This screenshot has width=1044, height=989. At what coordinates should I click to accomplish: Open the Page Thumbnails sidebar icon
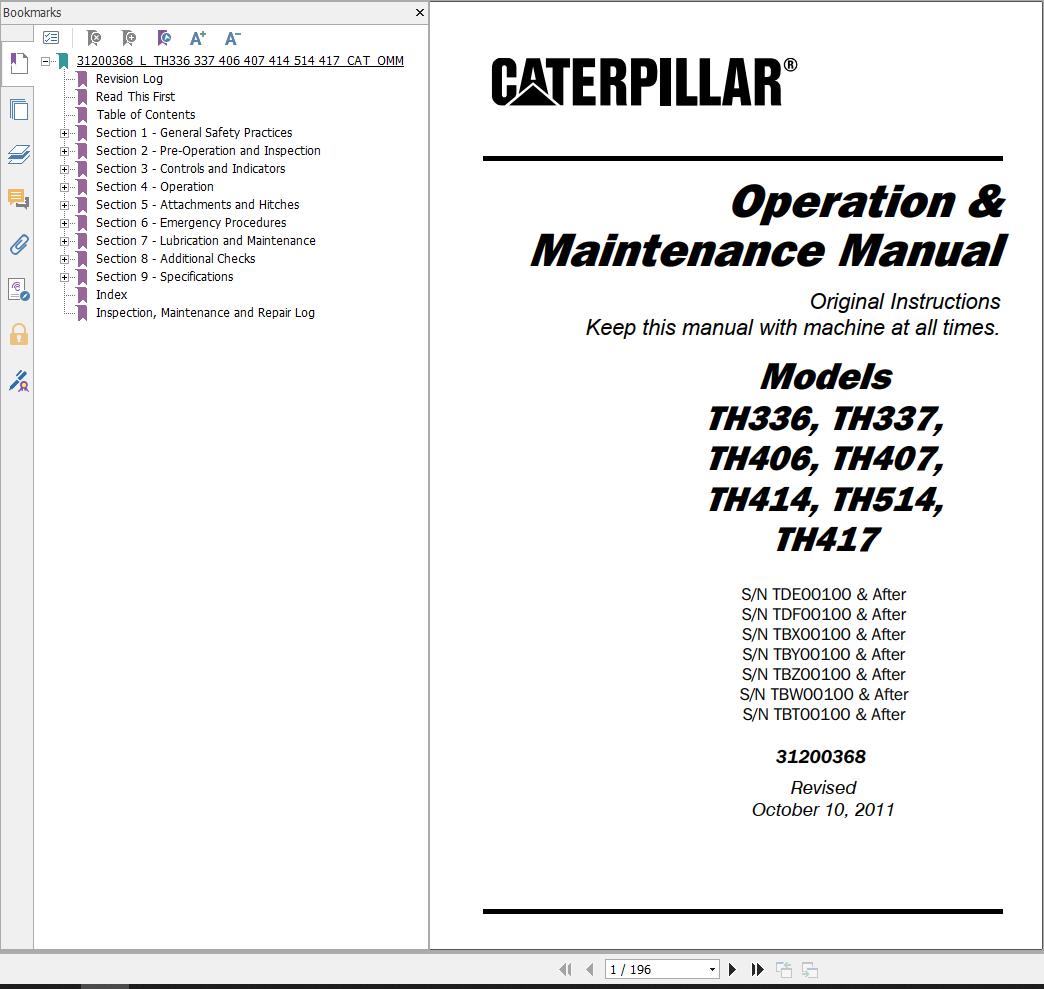click(x=19, y=109)
